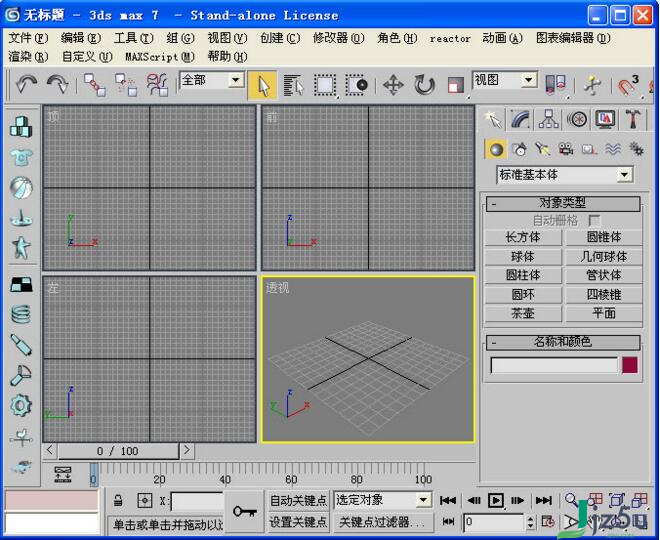660x540 pixels.
Task: Click the Redo arrow in the toolbar
Action: (x=58, y=85)
